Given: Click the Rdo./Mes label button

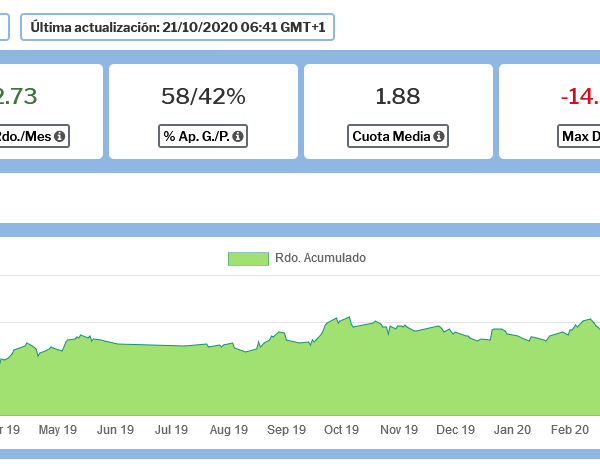Looking at the screenshot, I should pos(33,136).
